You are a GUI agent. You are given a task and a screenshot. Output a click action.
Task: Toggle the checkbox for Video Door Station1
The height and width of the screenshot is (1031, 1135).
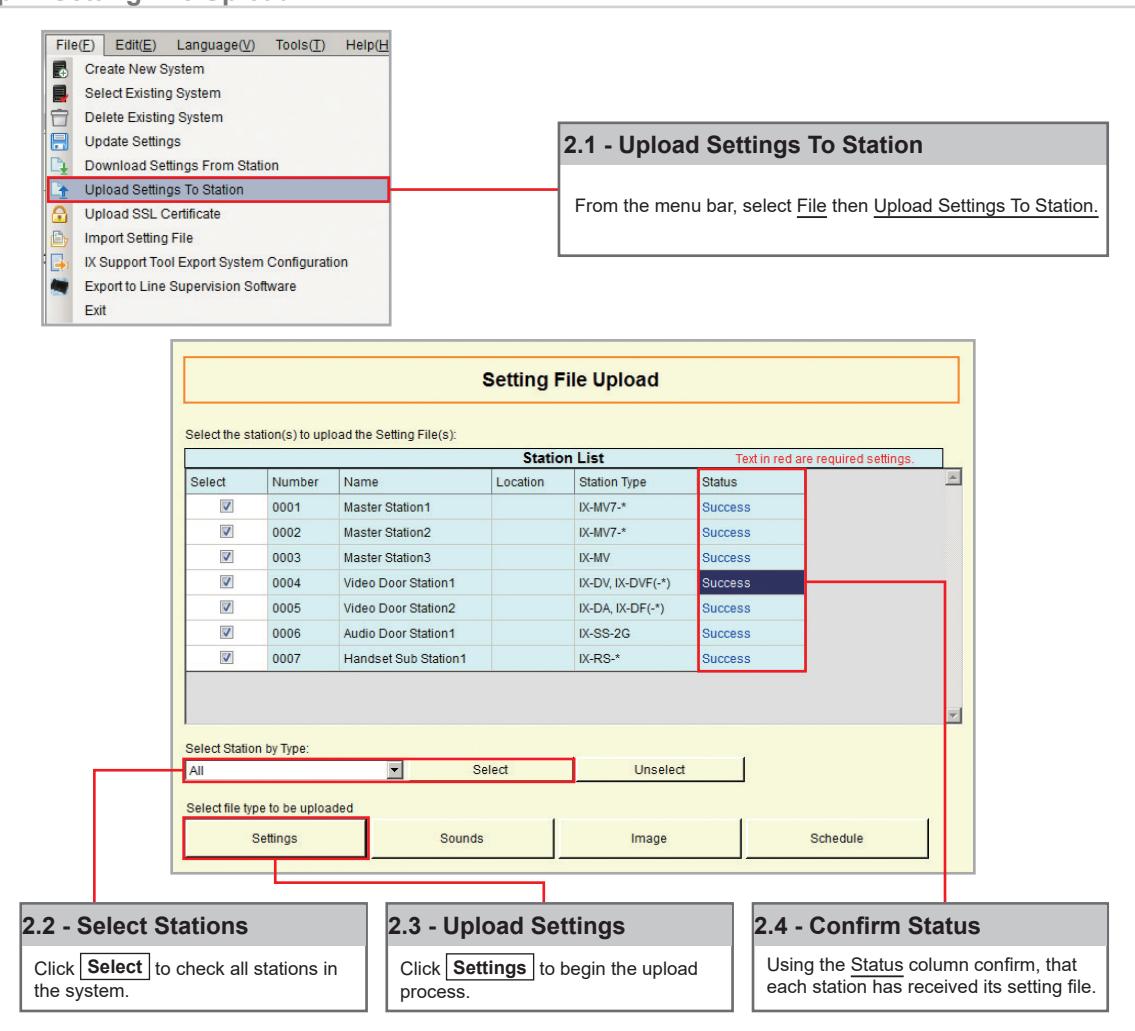coord(227,581)
